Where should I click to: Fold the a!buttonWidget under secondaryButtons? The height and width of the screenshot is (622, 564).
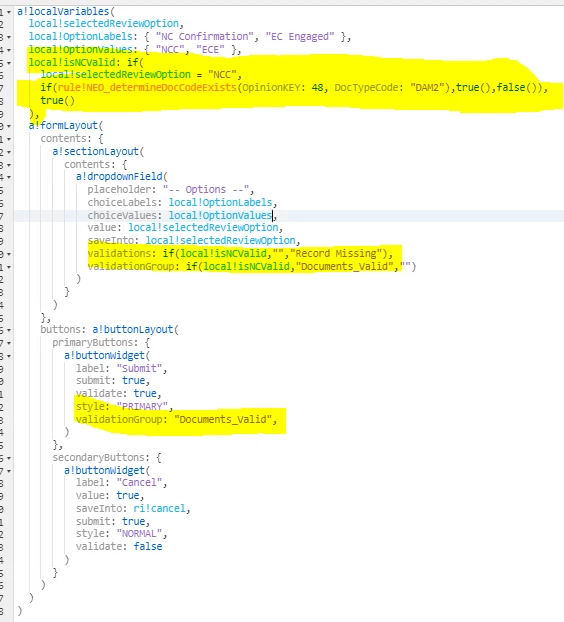pos(9,471)
